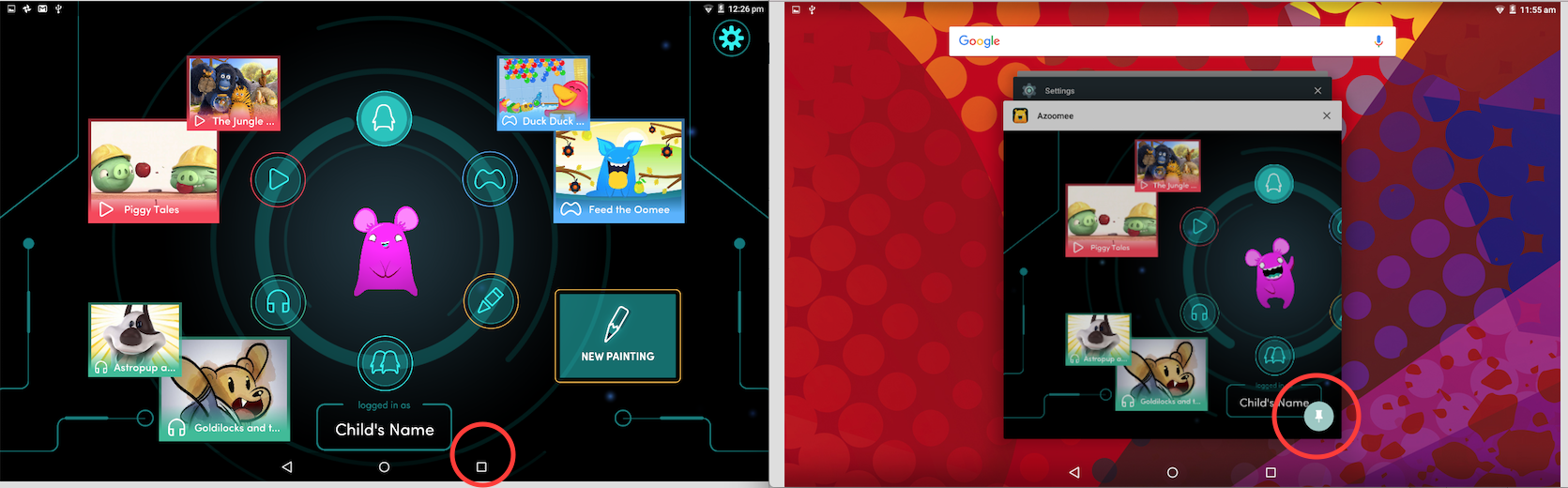Select the Settings card in recents
Image resolution: width=1568 pixels, height=488 pixels.
[1172, 90]
